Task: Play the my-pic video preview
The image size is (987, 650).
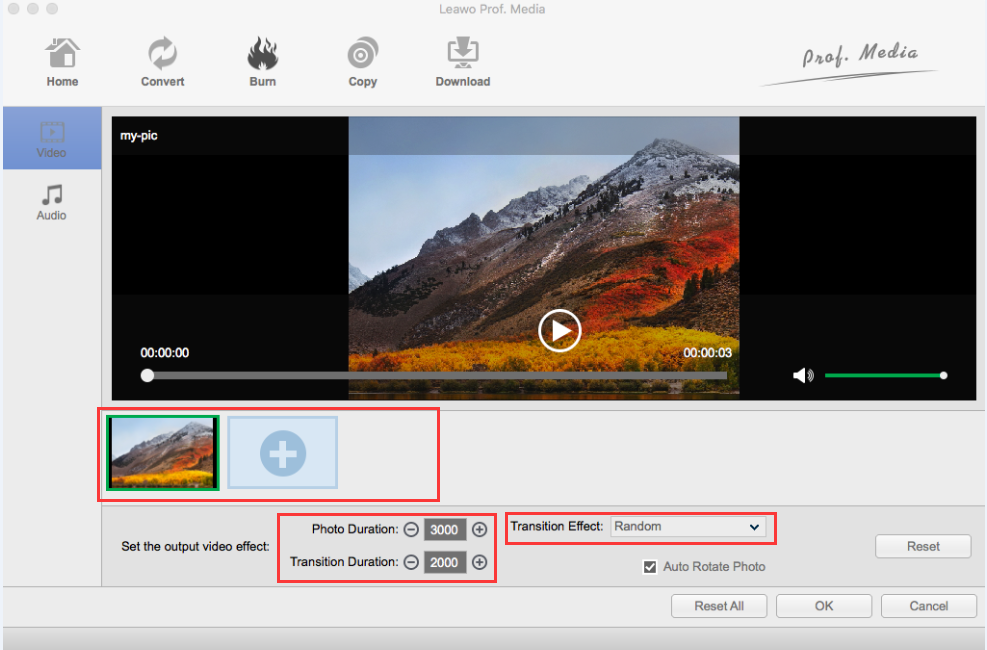Action: click(559, 330)
